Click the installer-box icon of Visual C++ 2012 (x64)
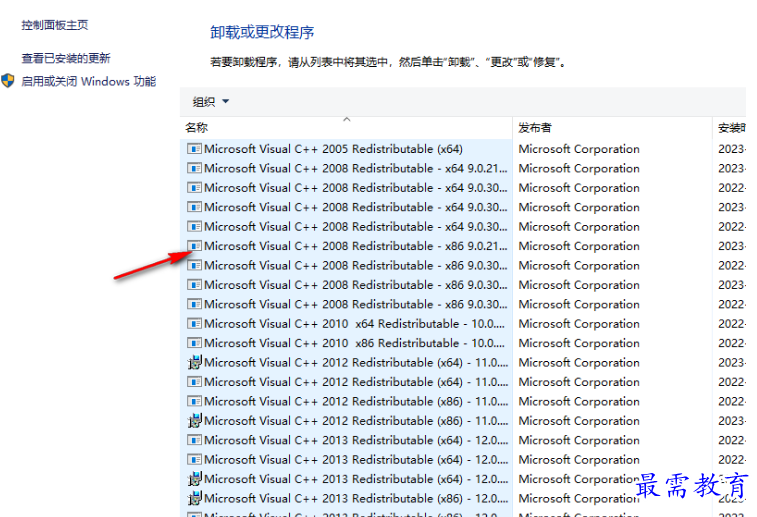Image resolution: width=757 pixels, height=517 pixels. click(194, 362)
